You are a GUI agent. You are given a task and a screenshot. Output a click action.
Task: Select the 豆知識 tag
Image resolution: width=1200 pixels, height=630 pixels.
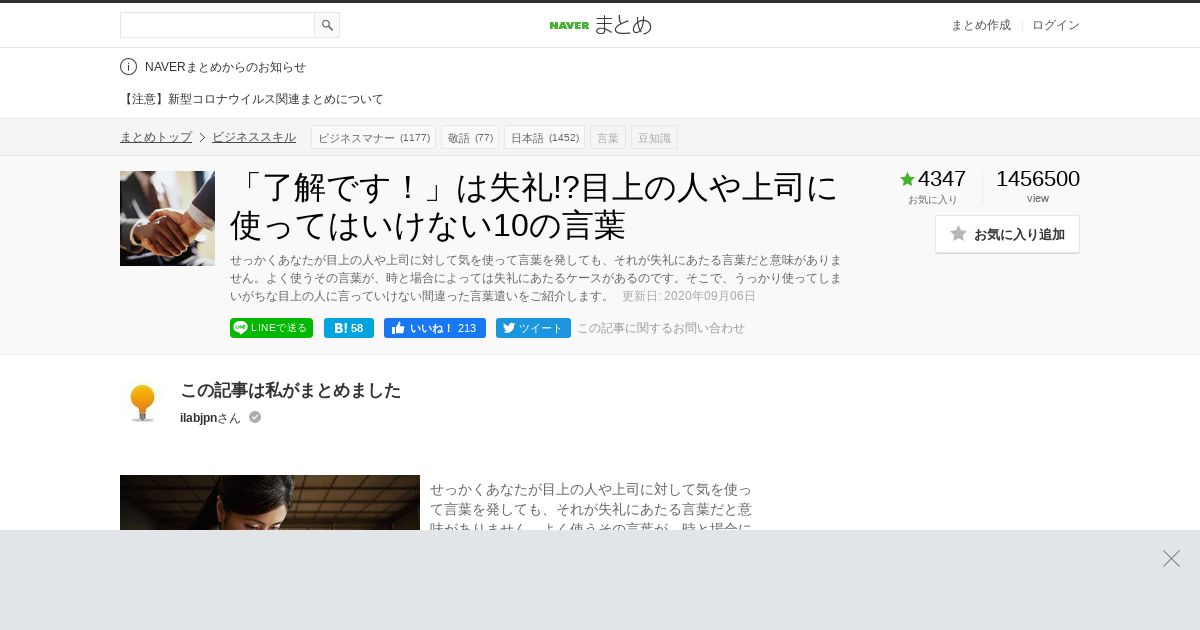pyautogui.click(x=654, y=137)
